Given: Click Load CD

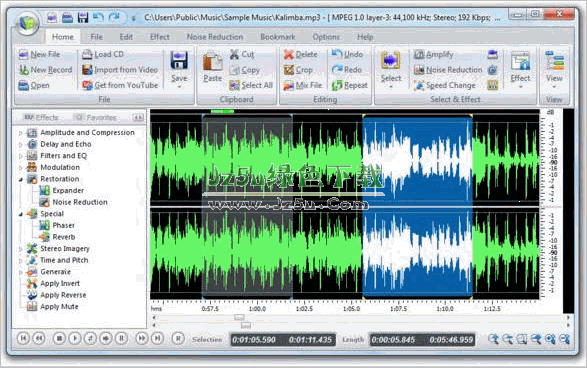Looking at the screenshot, I should pos(103,54).
